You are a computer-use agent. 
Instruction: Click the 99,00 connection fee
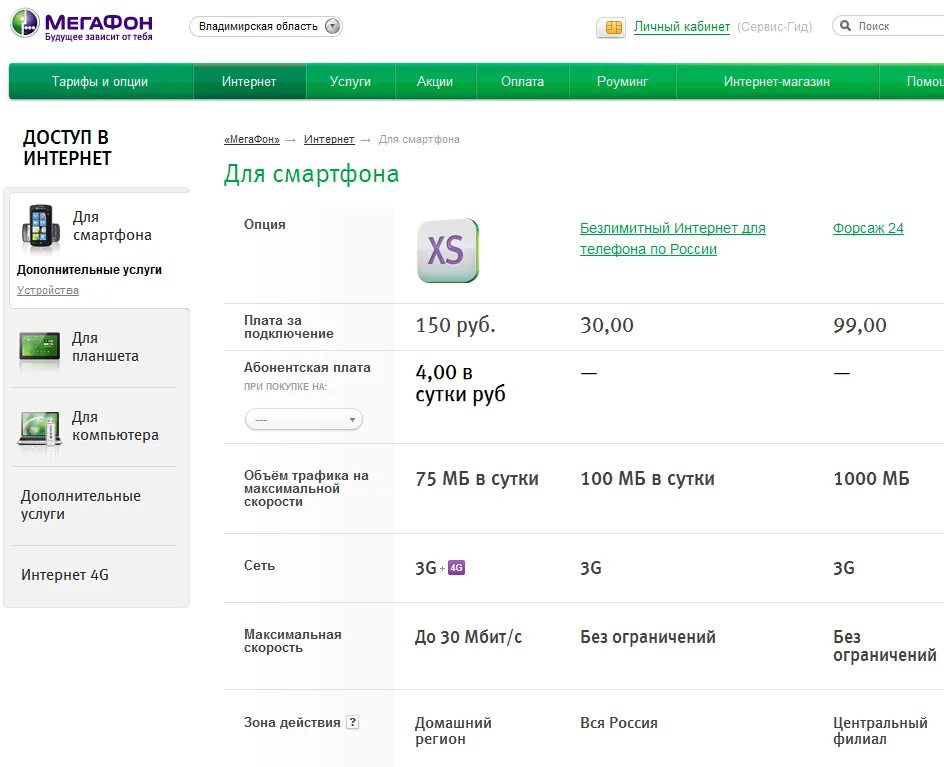point(860,325)
